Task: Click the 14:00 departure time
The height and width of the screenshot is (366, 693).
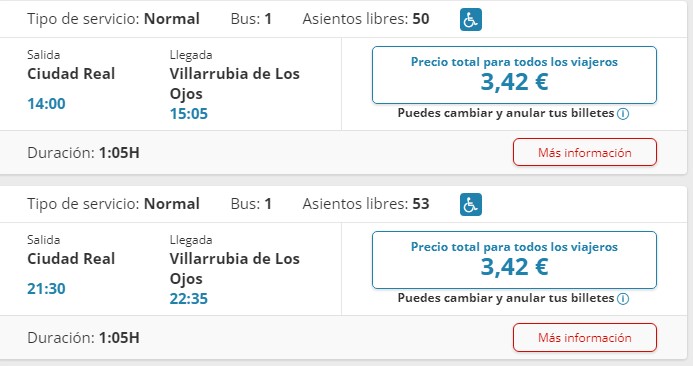Action: [46, 104]
